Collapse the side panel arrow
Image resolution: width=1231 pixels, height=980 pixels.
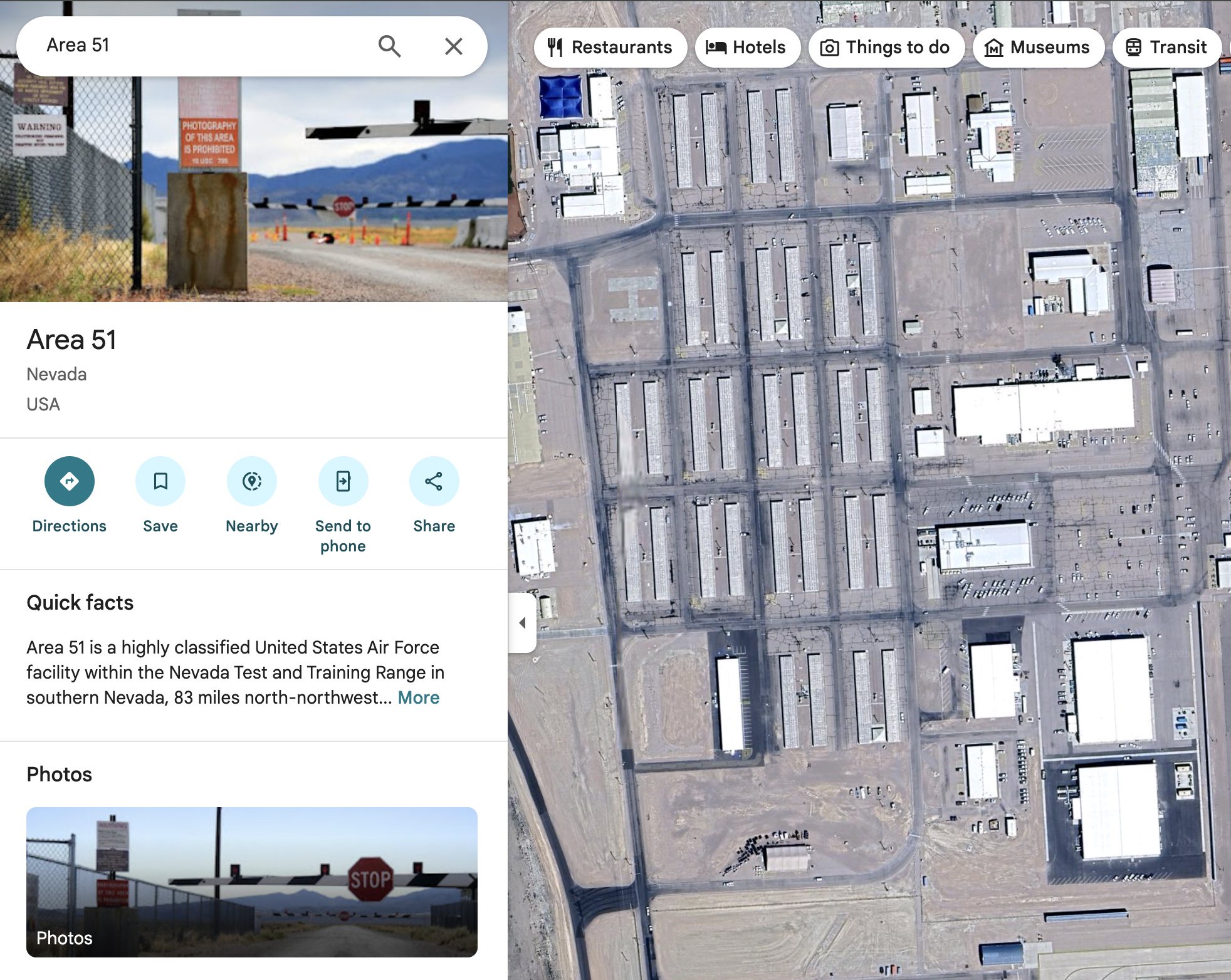[522, 623]
